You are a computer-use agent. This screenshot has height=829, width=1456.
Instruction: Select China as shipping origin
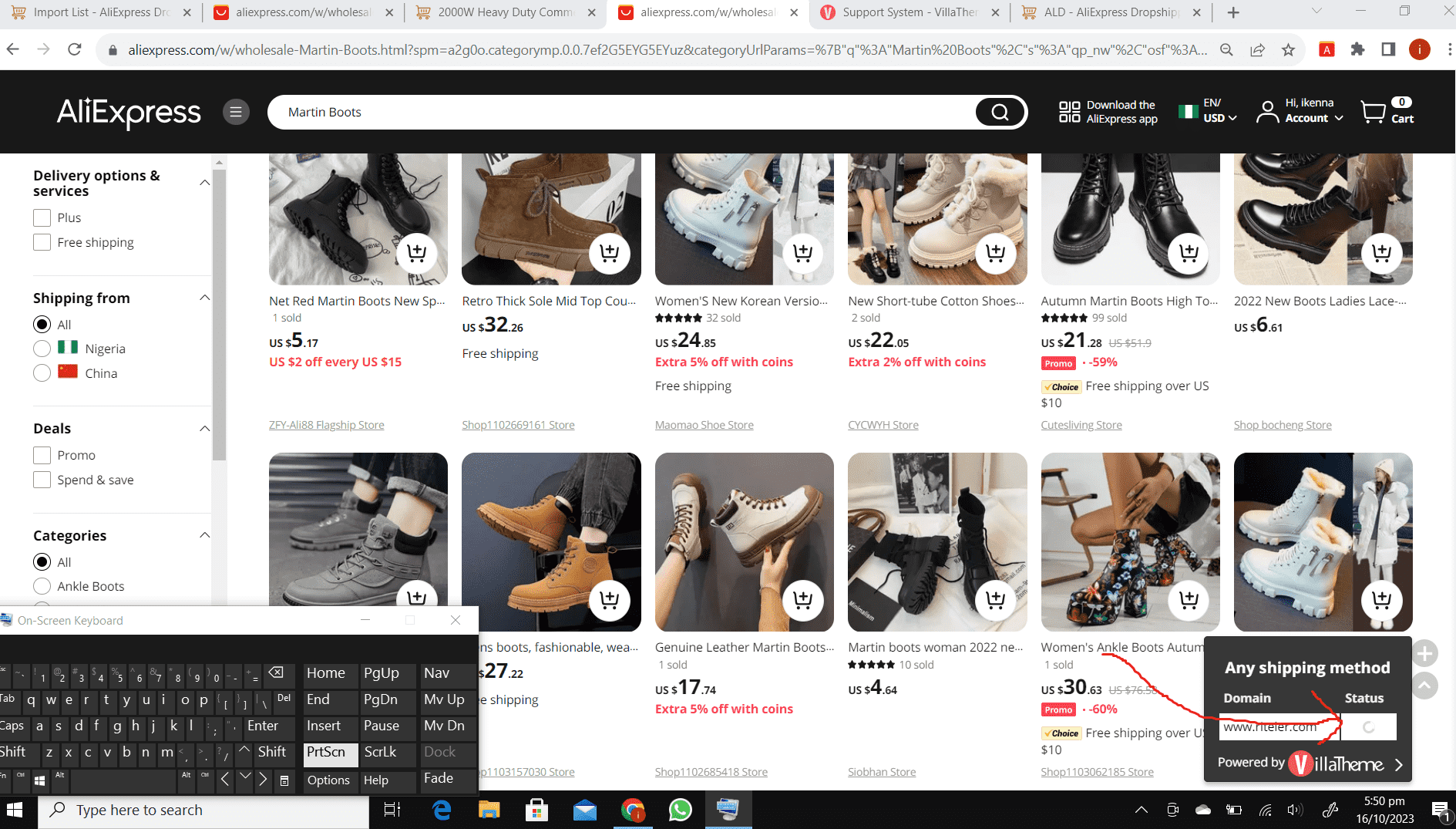tap(42, 373)
